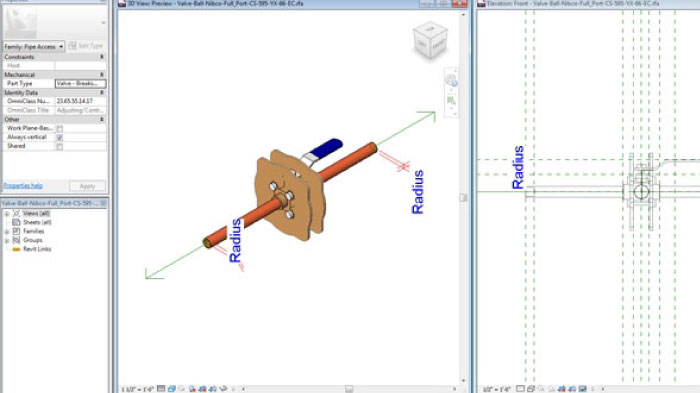Toggle crop view in Elevation view bar

click(561, 389)
